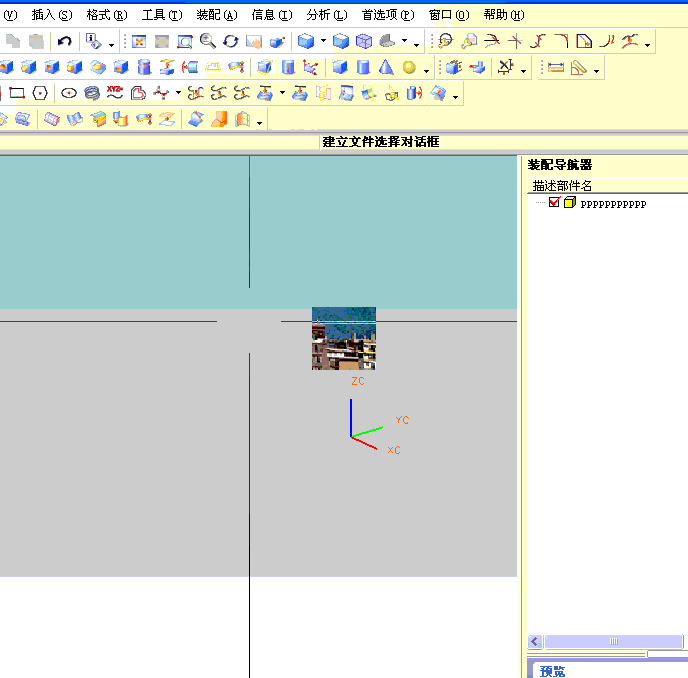Screen dimensions: 688x678
Task: Click the 装配导航器 panel title
Action: 559,165
